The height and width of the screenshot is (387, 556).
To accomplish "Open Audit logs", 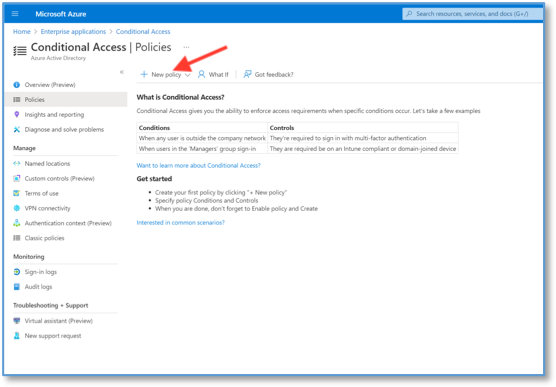I will (38, 287).
